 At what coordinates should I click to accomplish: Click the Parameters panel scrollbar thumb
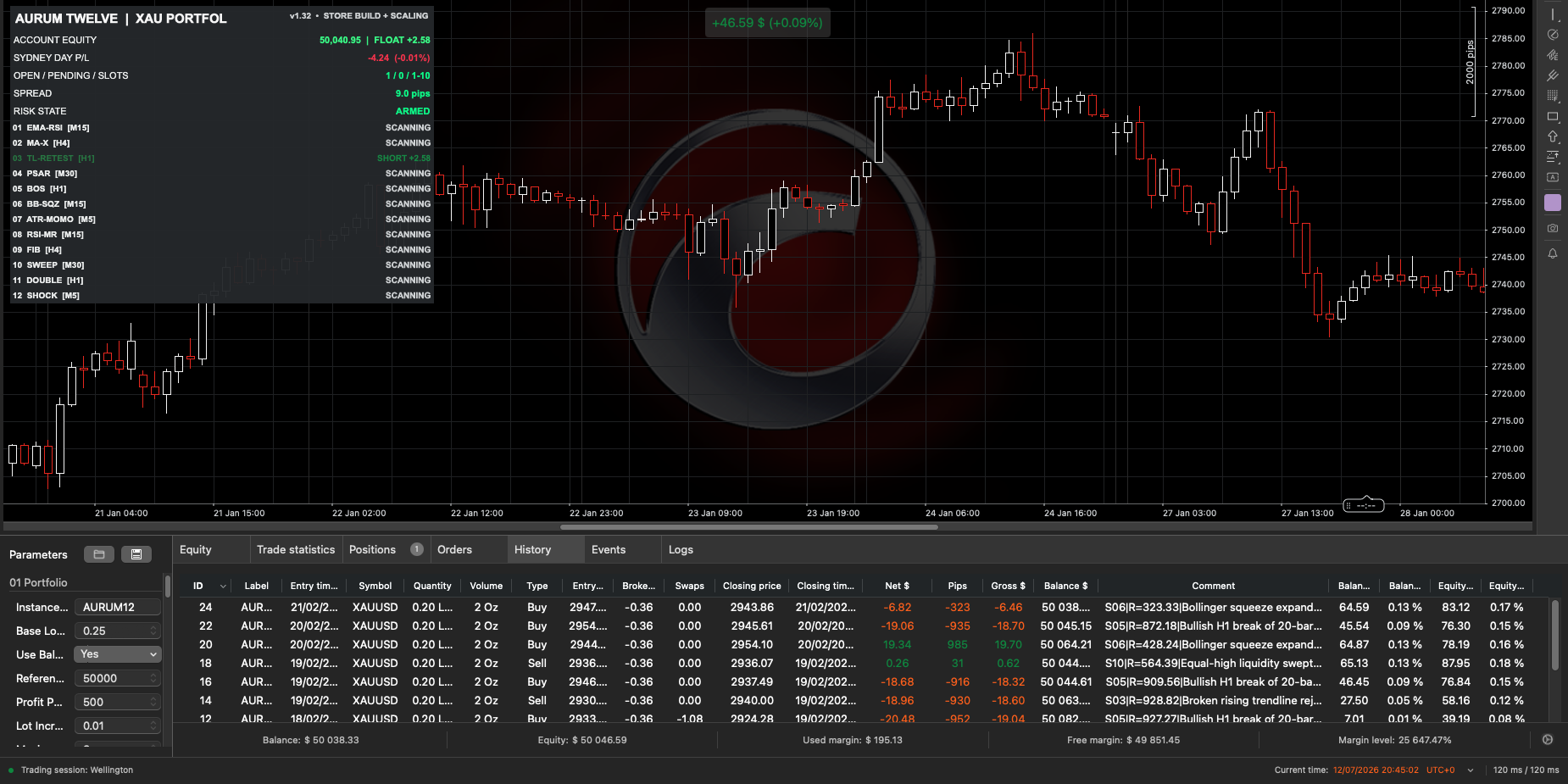coord(168,587)
